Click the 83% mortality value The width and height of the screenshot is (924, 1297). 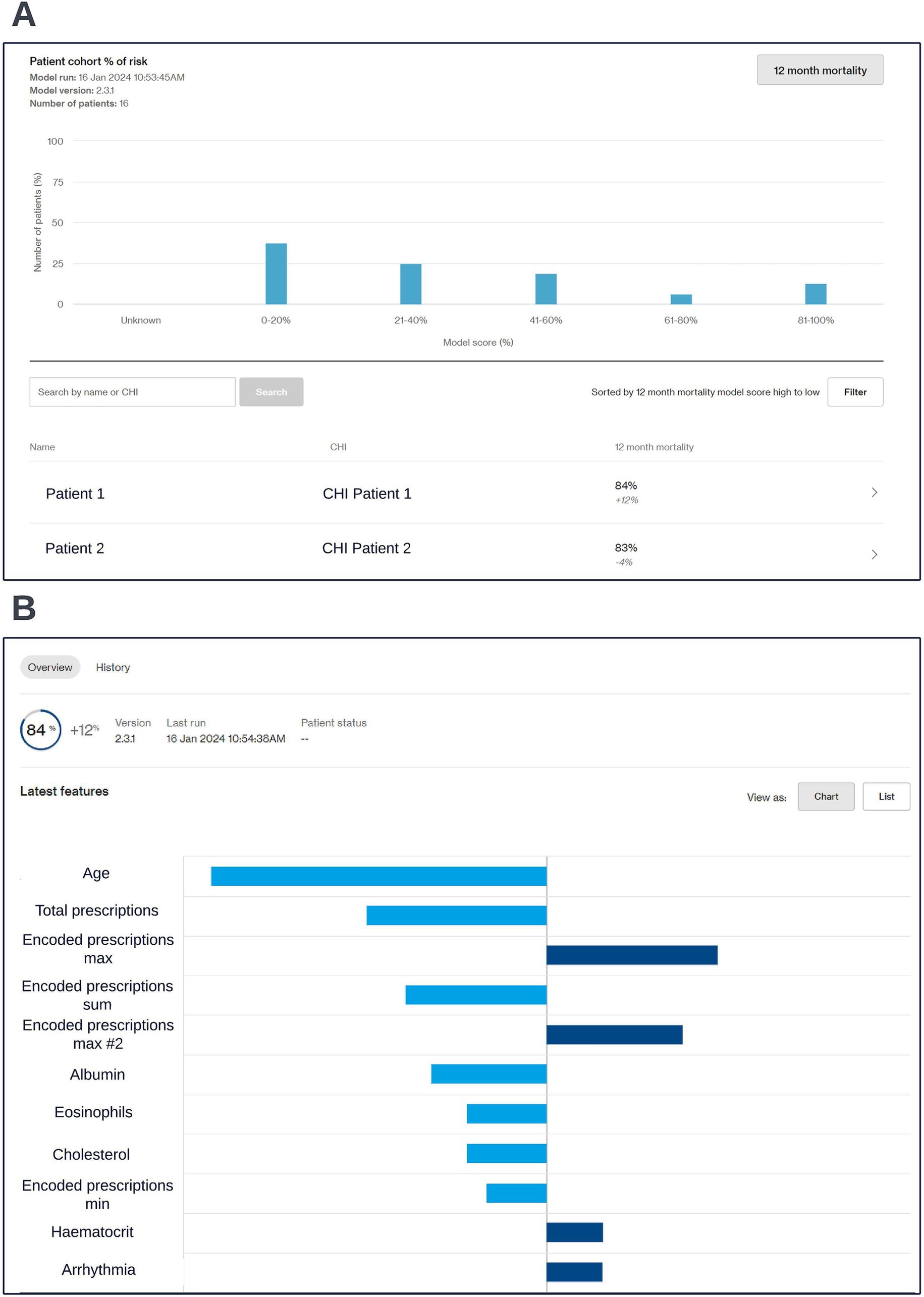click(625, 547)
